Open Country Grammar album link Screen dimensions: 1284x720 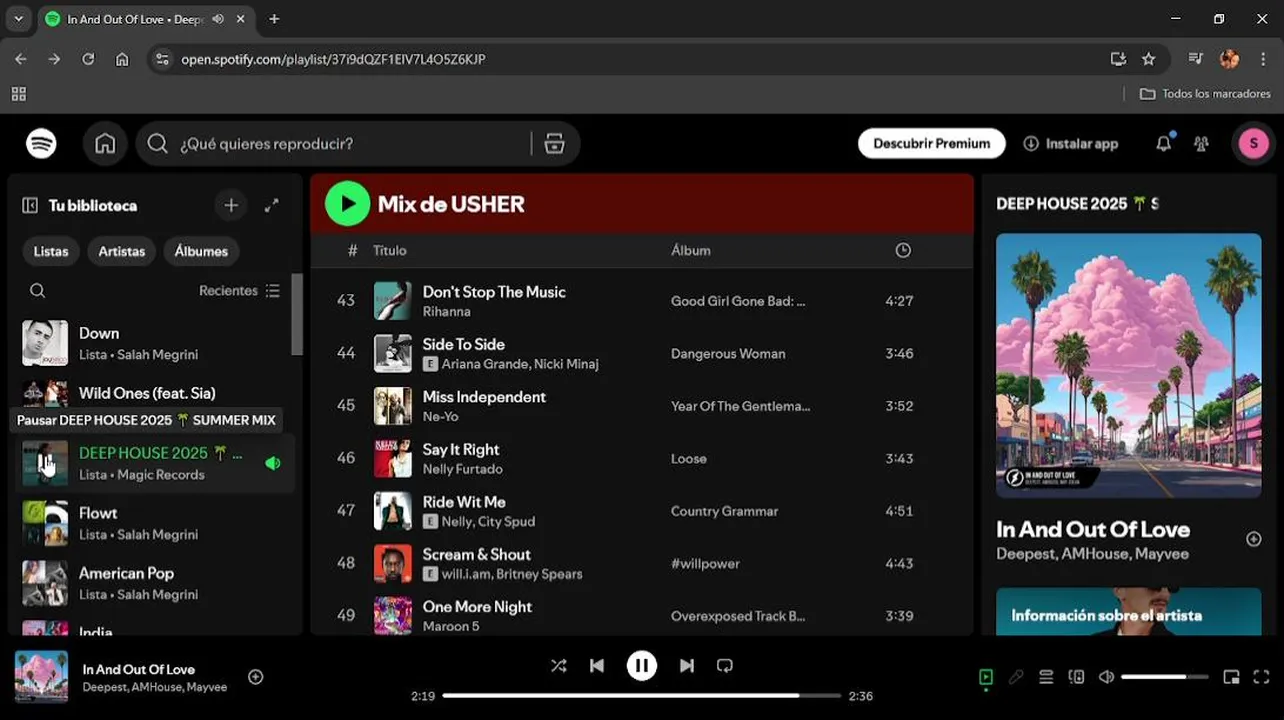click(x=724, y=511)
